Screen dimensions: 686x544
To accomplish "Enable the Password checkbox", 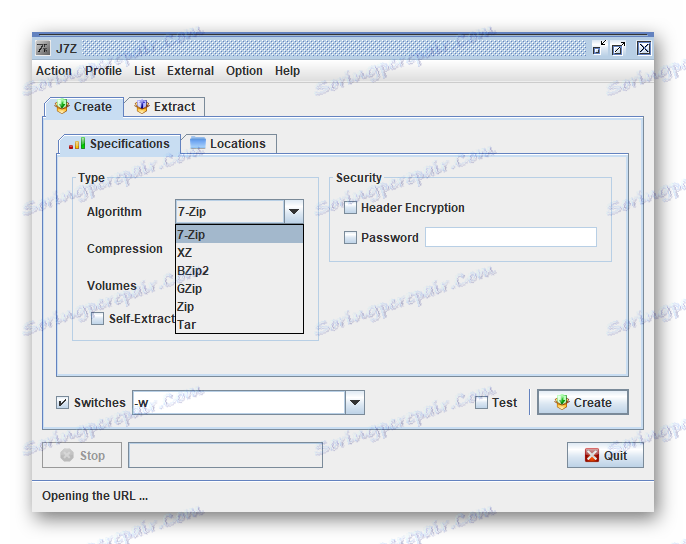I will tap(350, 238).
